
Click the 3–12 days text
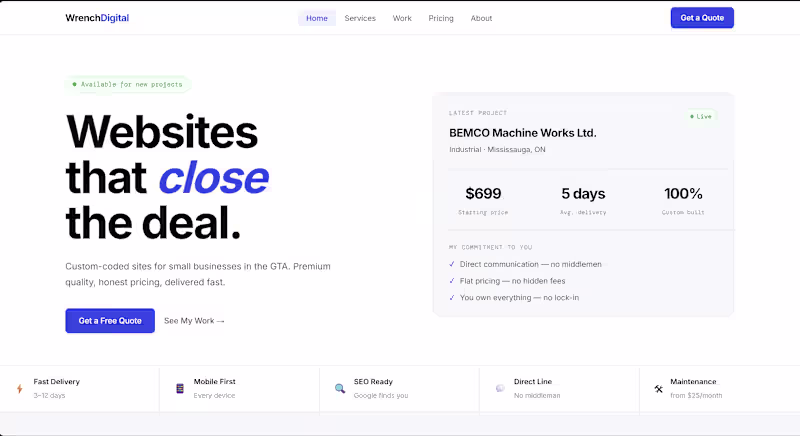pos(49,395)
